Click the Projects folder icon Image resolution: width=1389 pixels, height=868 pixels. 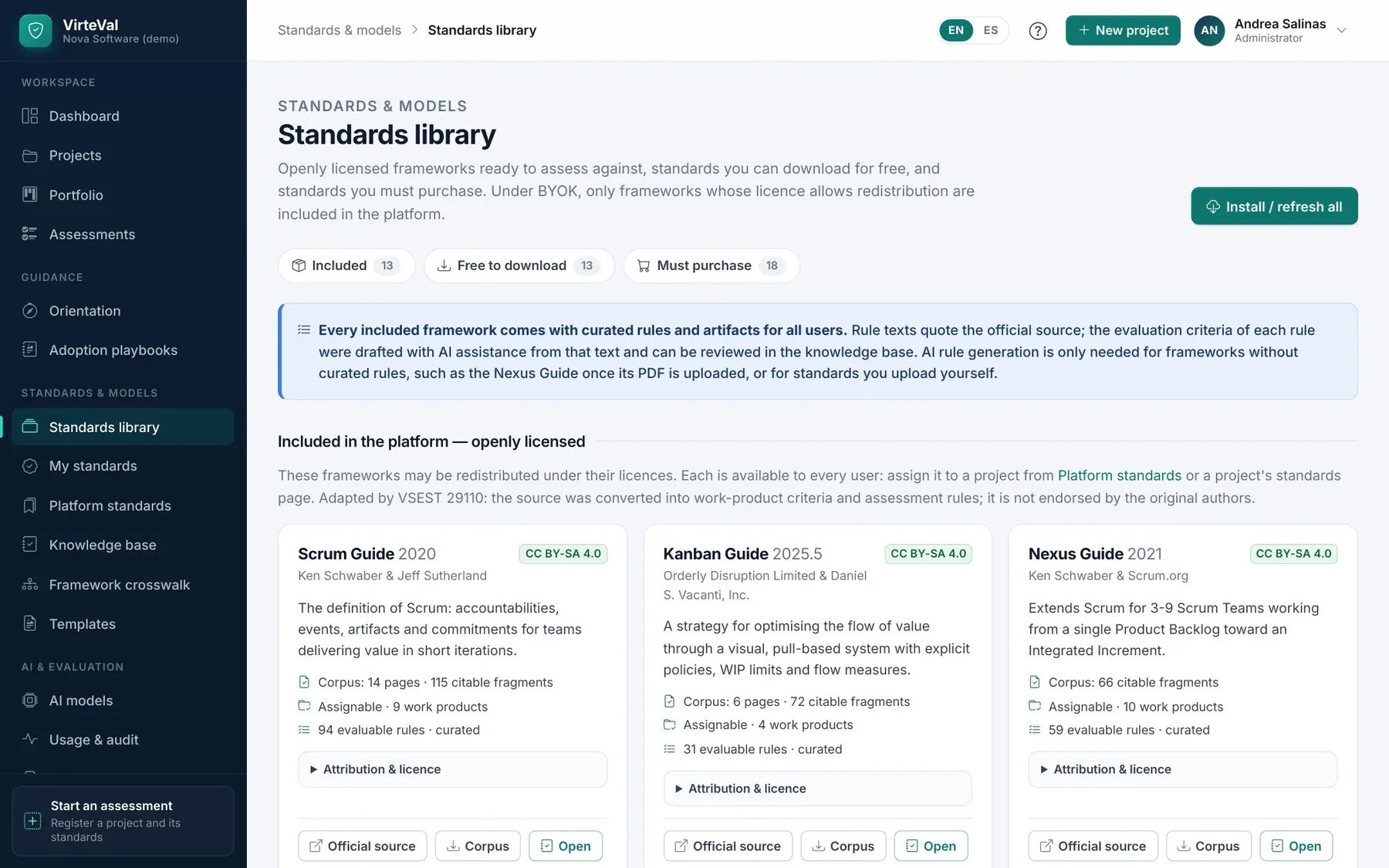point(29,155)
